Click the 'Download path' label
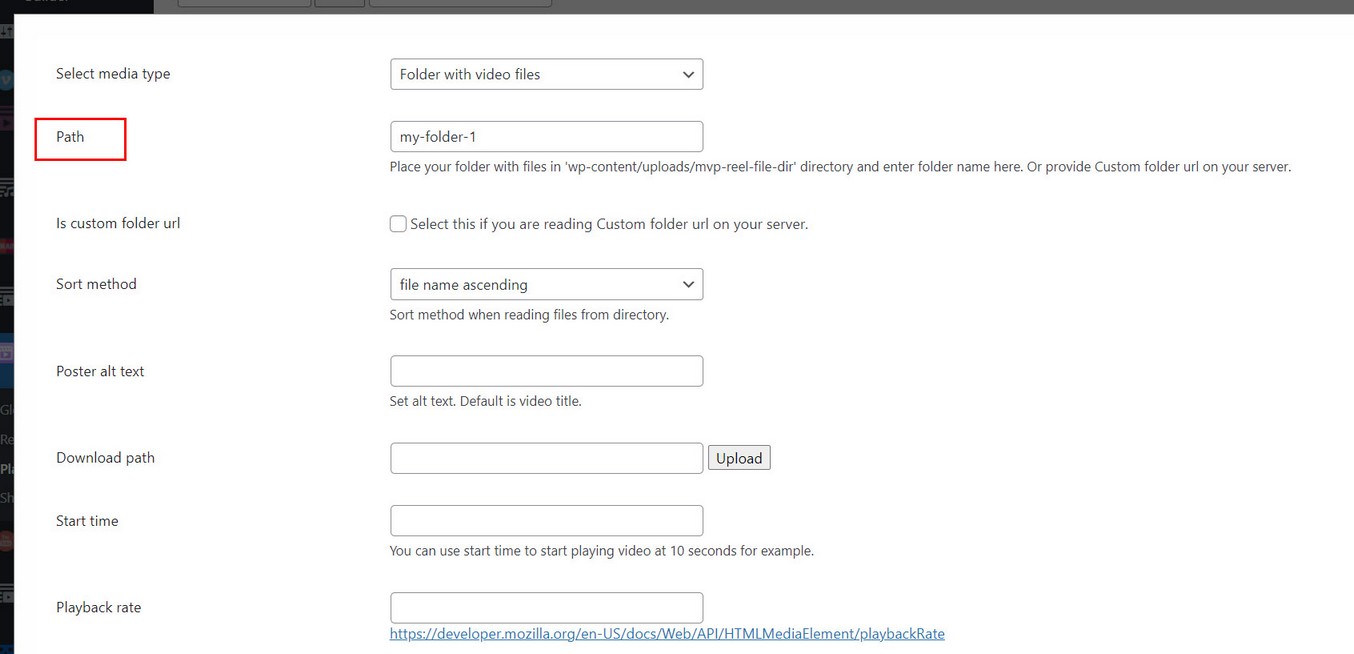Screen dimensions: 1354x654 click(x=105, y=458)
